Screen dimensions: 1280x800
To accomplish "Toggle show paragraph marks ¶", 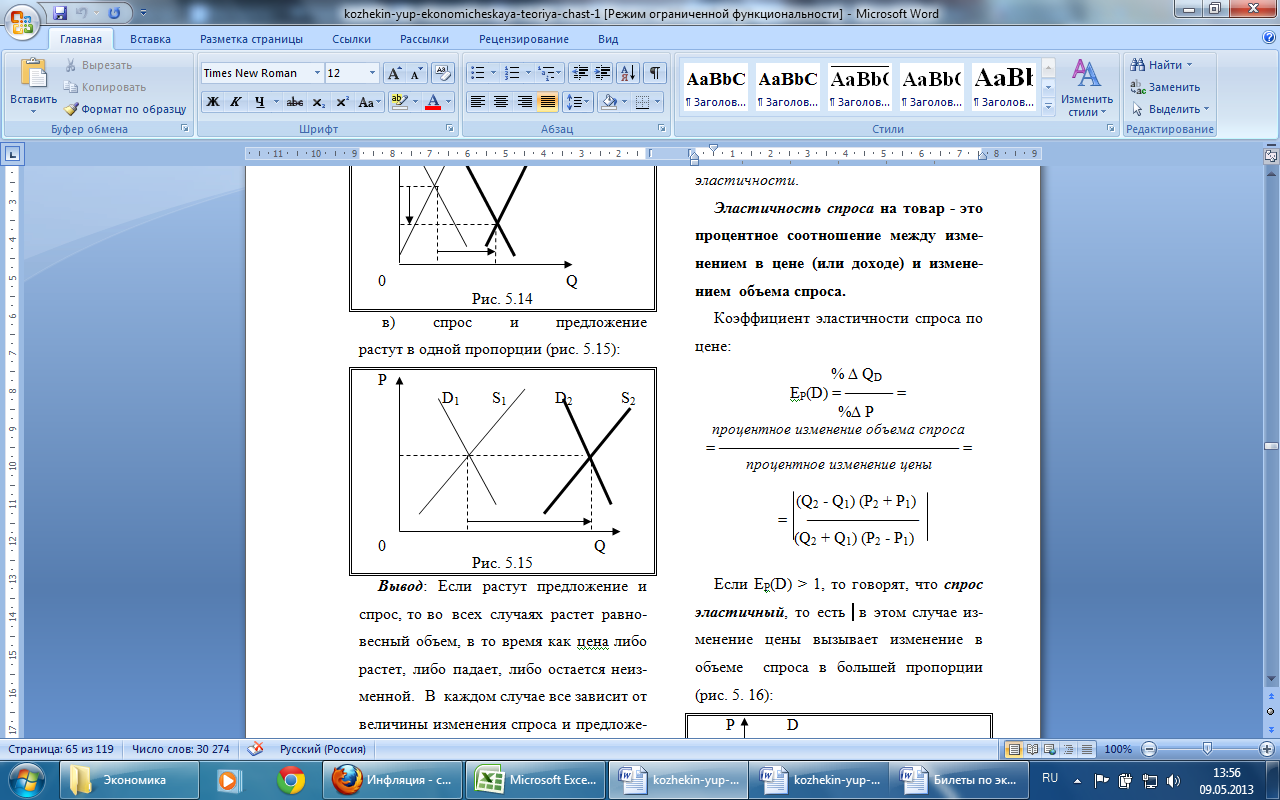I will [655, 73].
